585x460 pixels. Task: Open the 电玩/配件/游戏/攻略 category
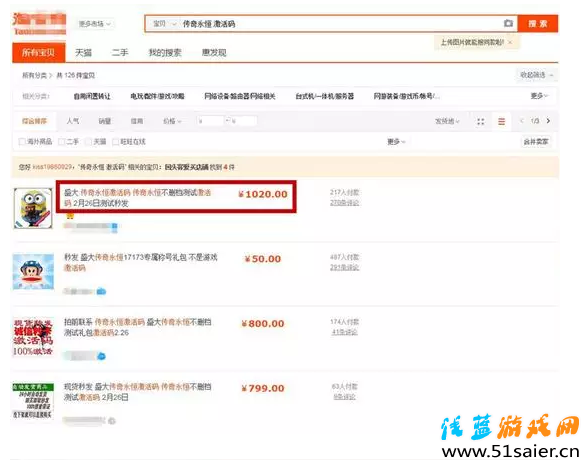pyautogui.click(x=157, y=96)
